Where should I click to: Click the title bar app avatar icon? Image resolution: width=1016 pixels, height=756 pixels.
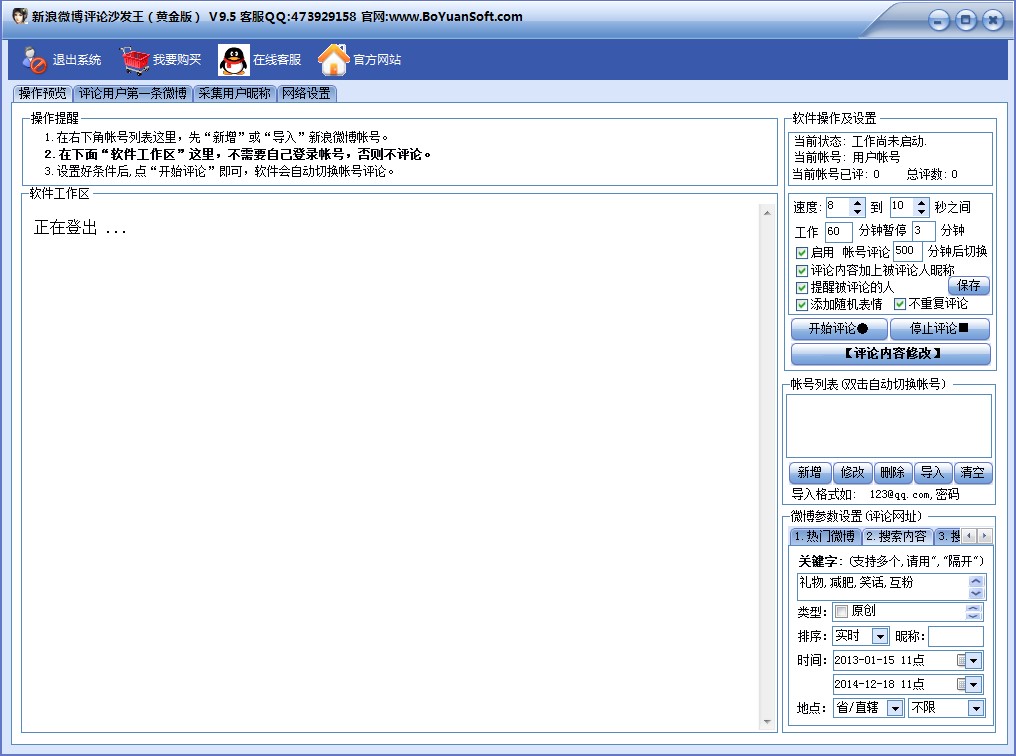pyautogui.click(x=19, y=16)
